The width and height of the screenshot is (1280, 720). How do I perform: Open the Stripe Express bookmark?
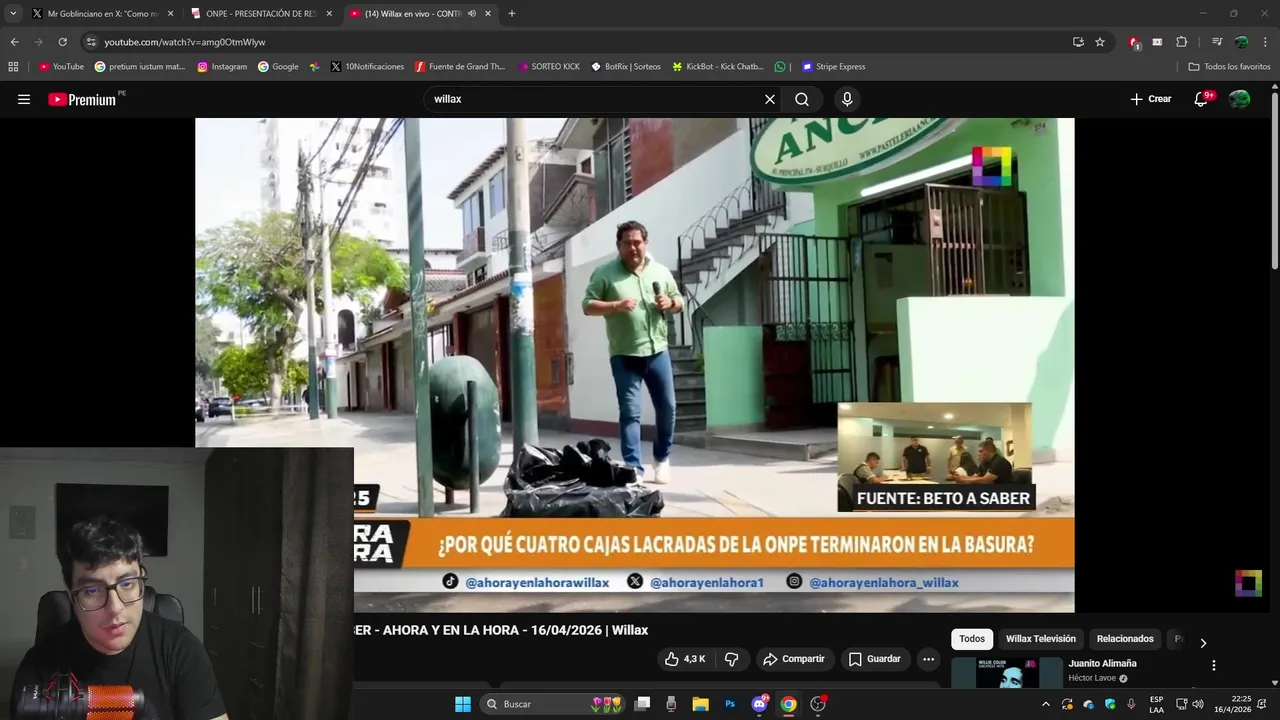point(833,67)
